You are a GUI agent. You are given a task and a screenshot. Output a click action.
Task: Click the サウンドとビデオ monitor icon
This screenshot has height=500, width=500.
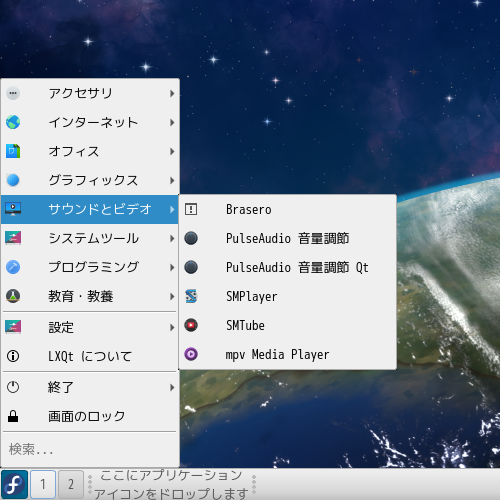click(13, 209)
